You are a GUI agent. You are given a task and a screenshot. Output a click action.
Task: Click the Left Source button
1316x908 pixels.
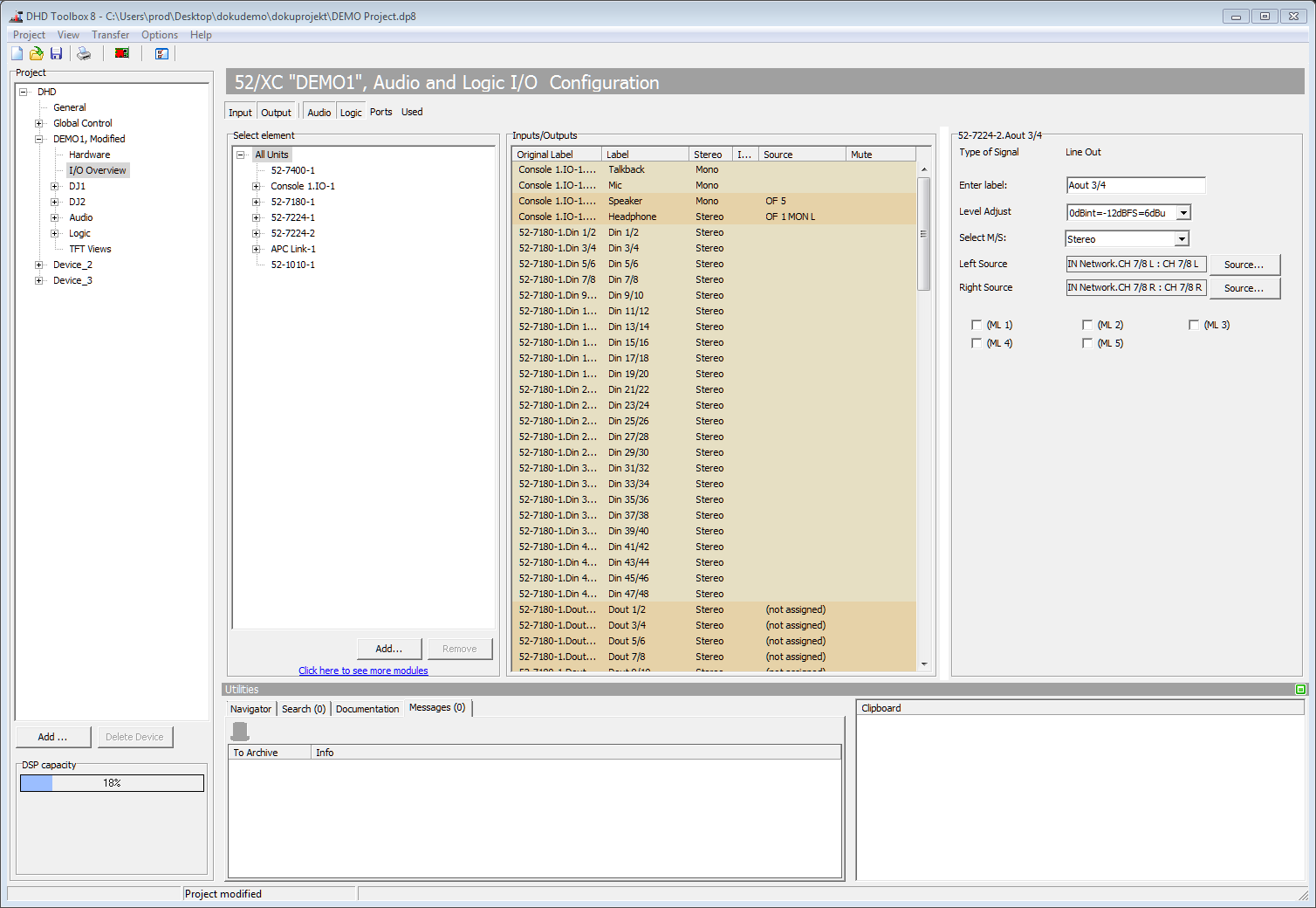pyautogui.click(x=1244, y=264)
